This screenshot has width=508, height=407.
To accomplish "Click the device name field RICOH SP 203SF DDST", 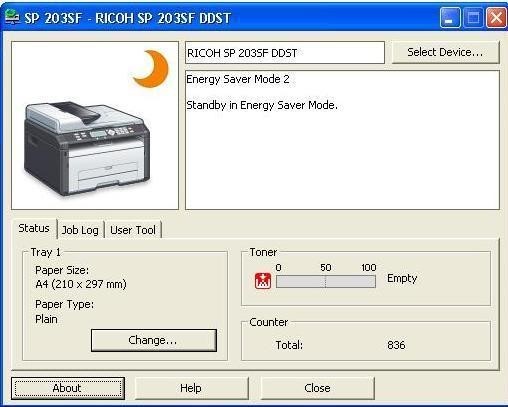I will [x=285, y=53].
